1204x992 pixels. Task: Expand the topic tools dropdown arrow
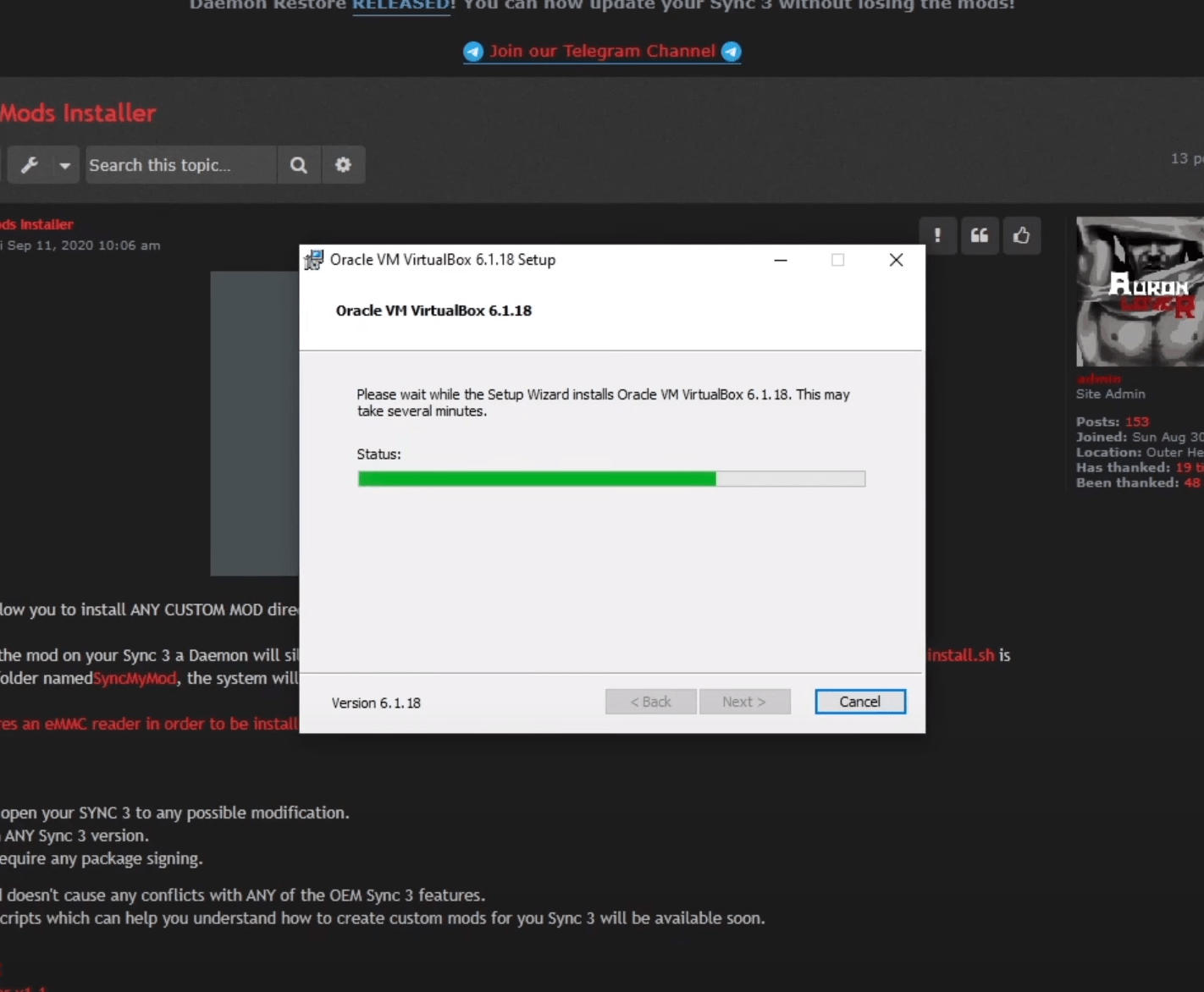(65, 165)
